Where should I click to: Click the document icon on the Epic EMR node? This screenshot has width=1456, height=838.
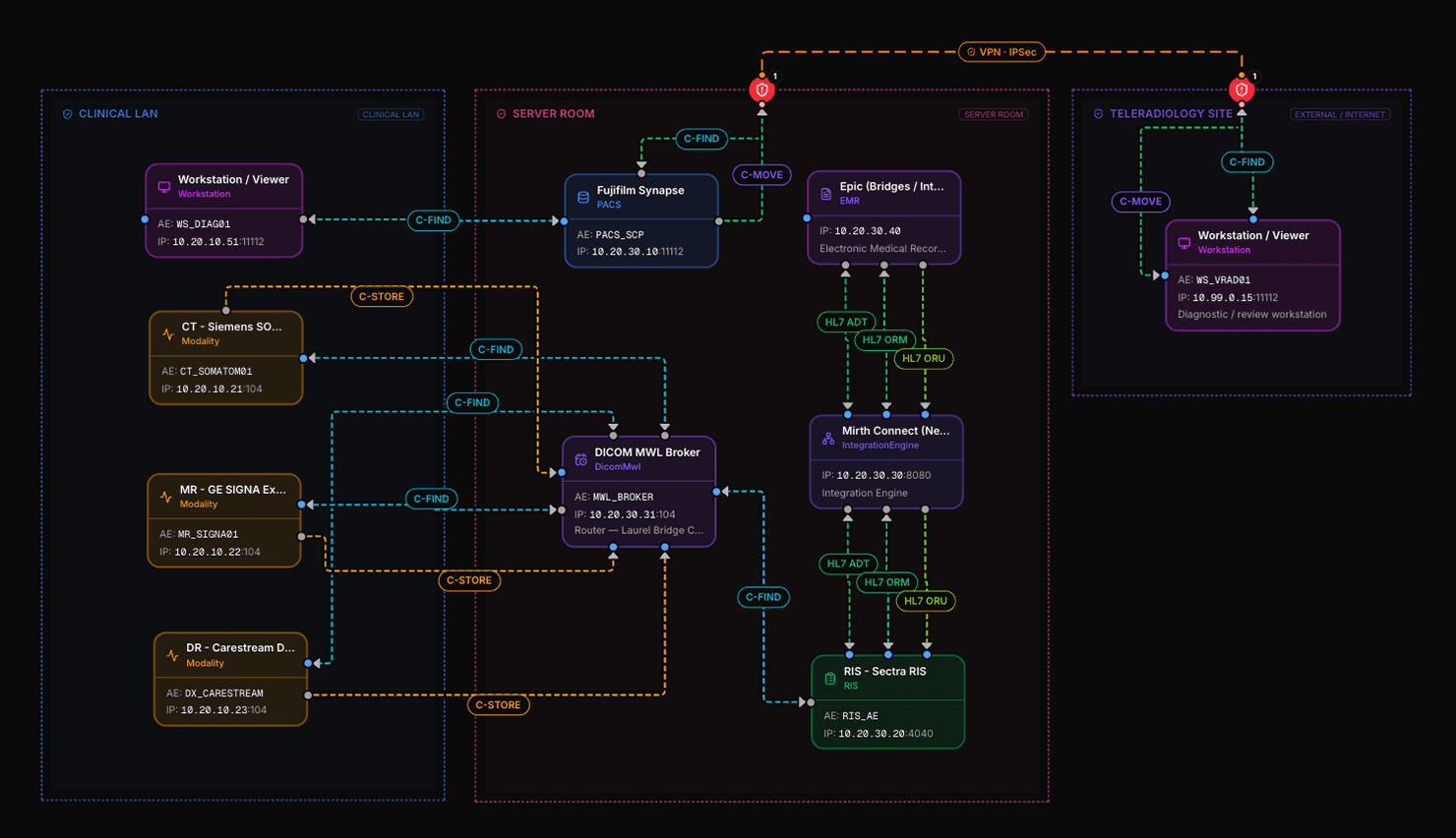click(x=826, y=194)
